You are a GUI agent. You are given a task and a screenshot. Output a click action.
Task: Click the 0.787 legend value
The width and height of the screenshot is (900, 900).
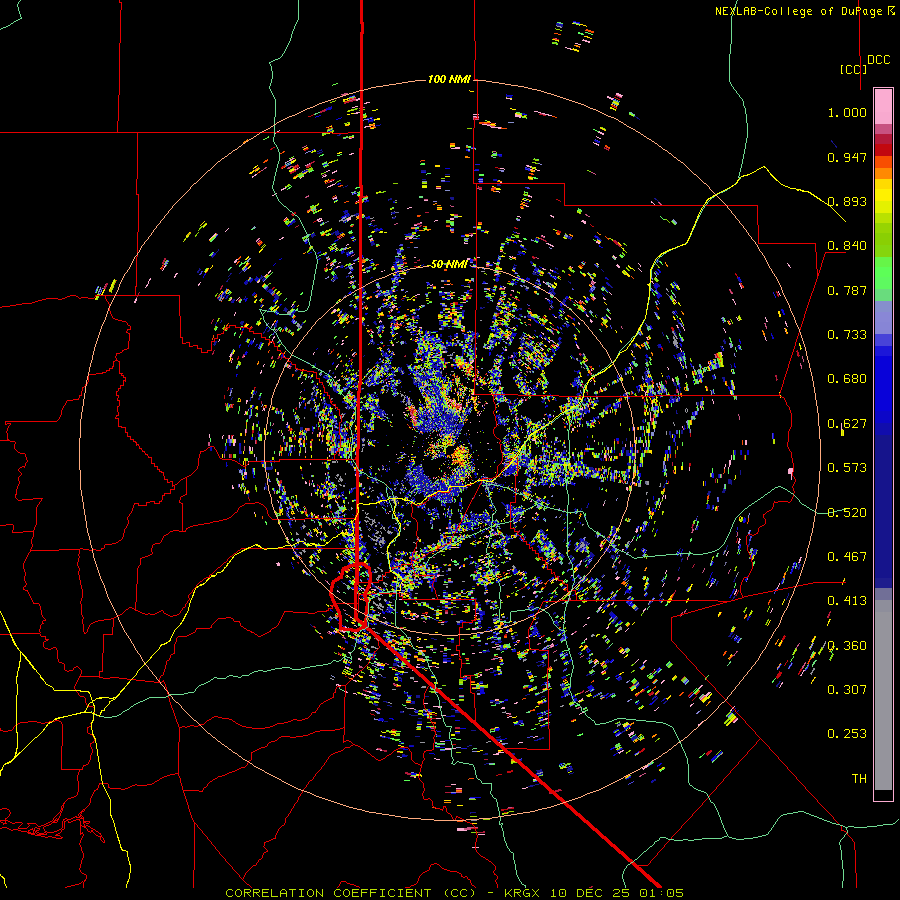click(x=847, y=290)
